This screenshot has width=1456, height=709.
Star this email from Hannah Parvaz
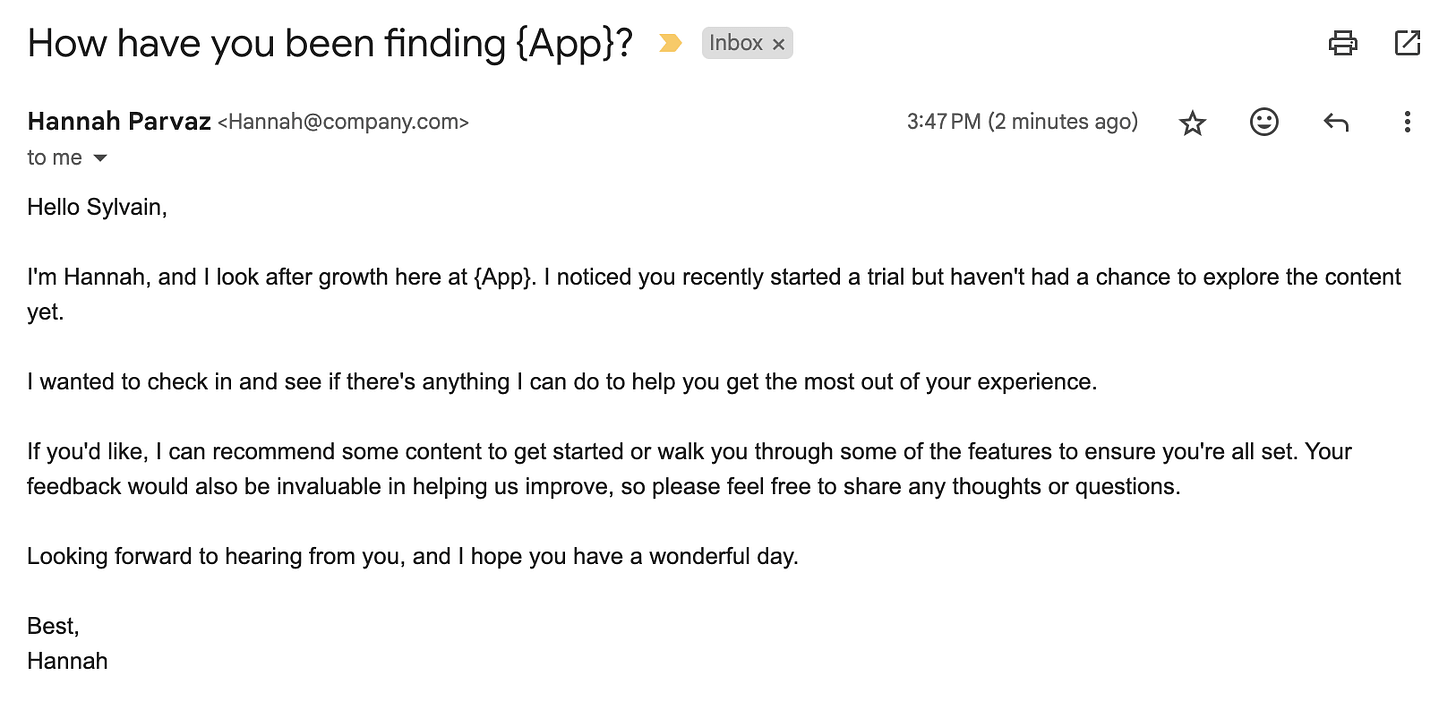point(1192,123)
